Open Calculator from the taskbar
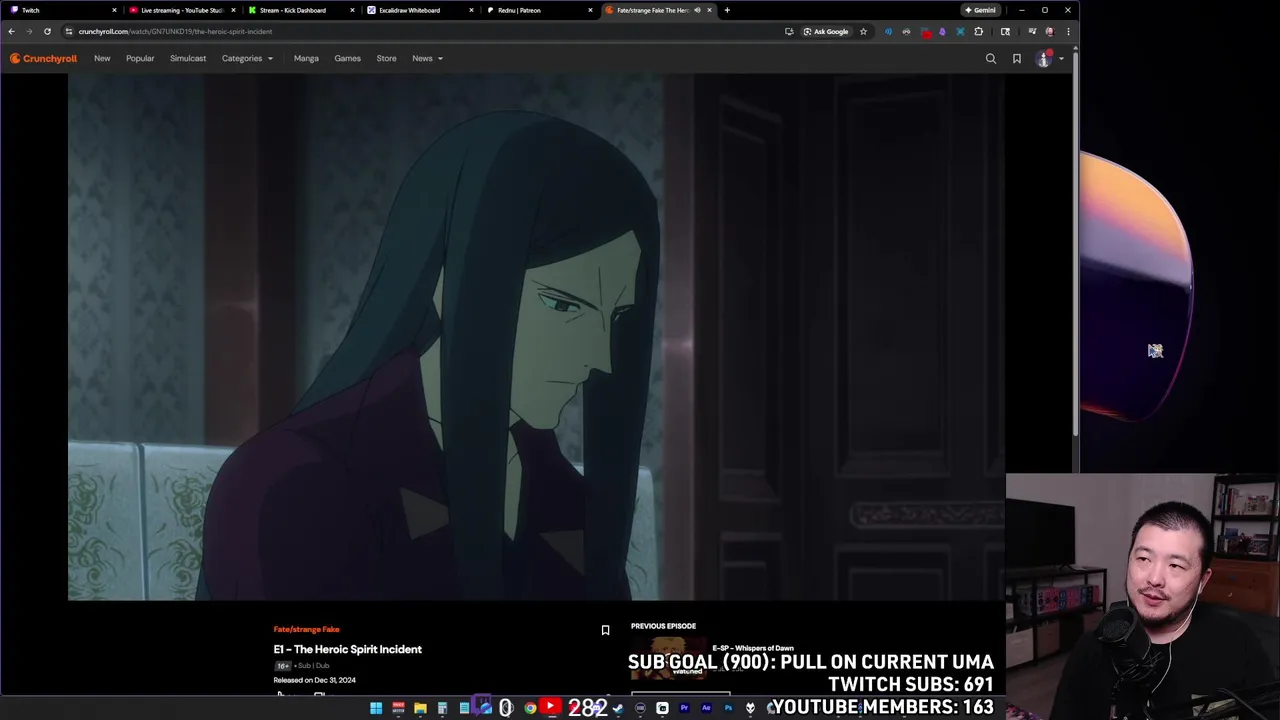Viewport: 1280px width, 720px height. (x=442, y=708)
